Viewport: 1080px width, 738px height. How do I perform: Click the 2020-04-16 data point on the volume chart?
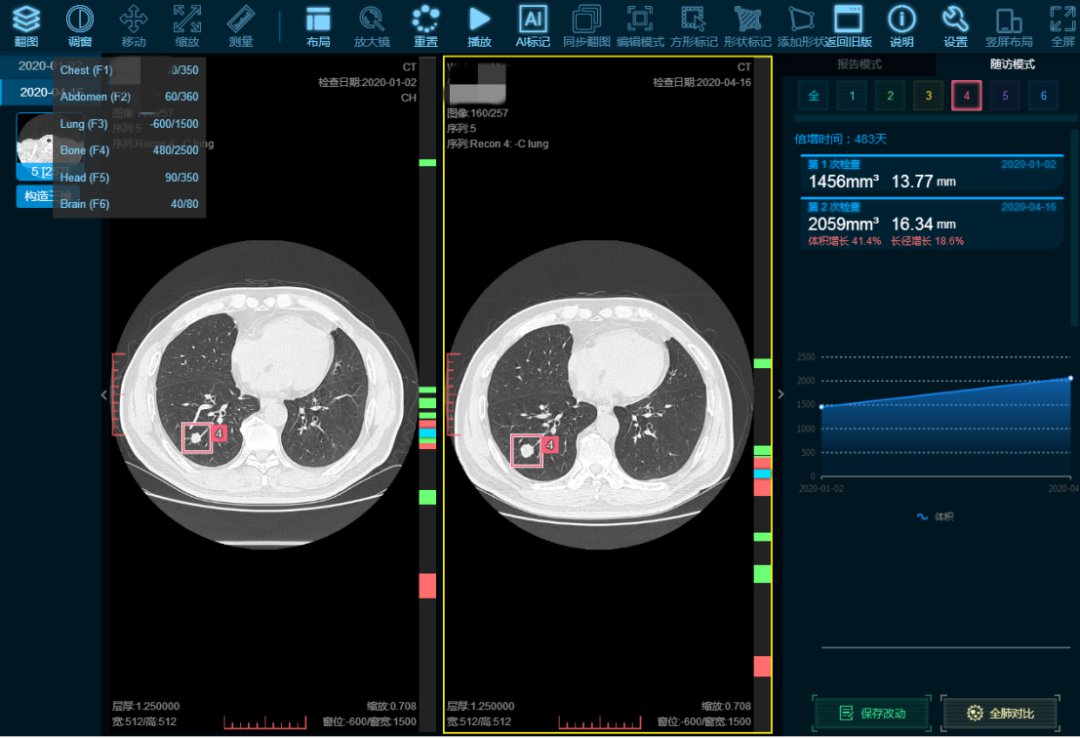coord(1070,378)
